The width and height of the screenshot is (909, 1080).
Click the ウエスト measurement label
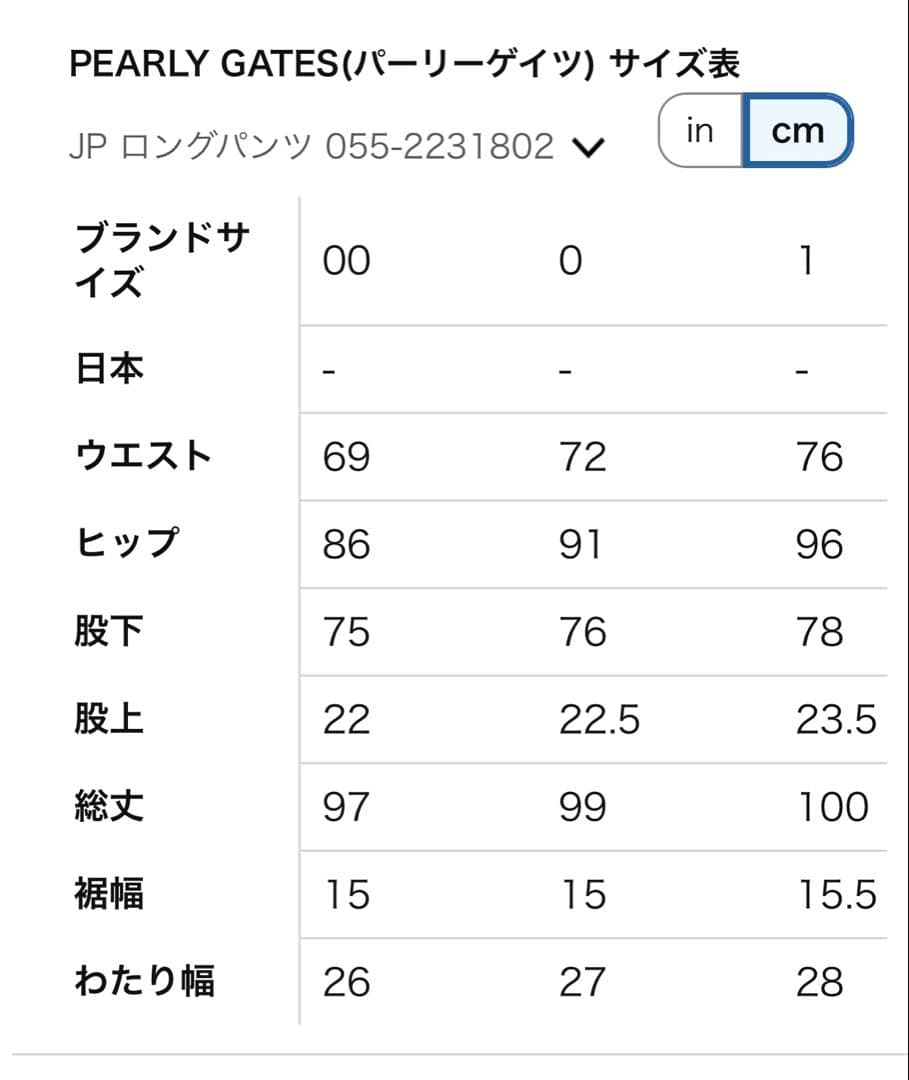[x=147, y=455]
